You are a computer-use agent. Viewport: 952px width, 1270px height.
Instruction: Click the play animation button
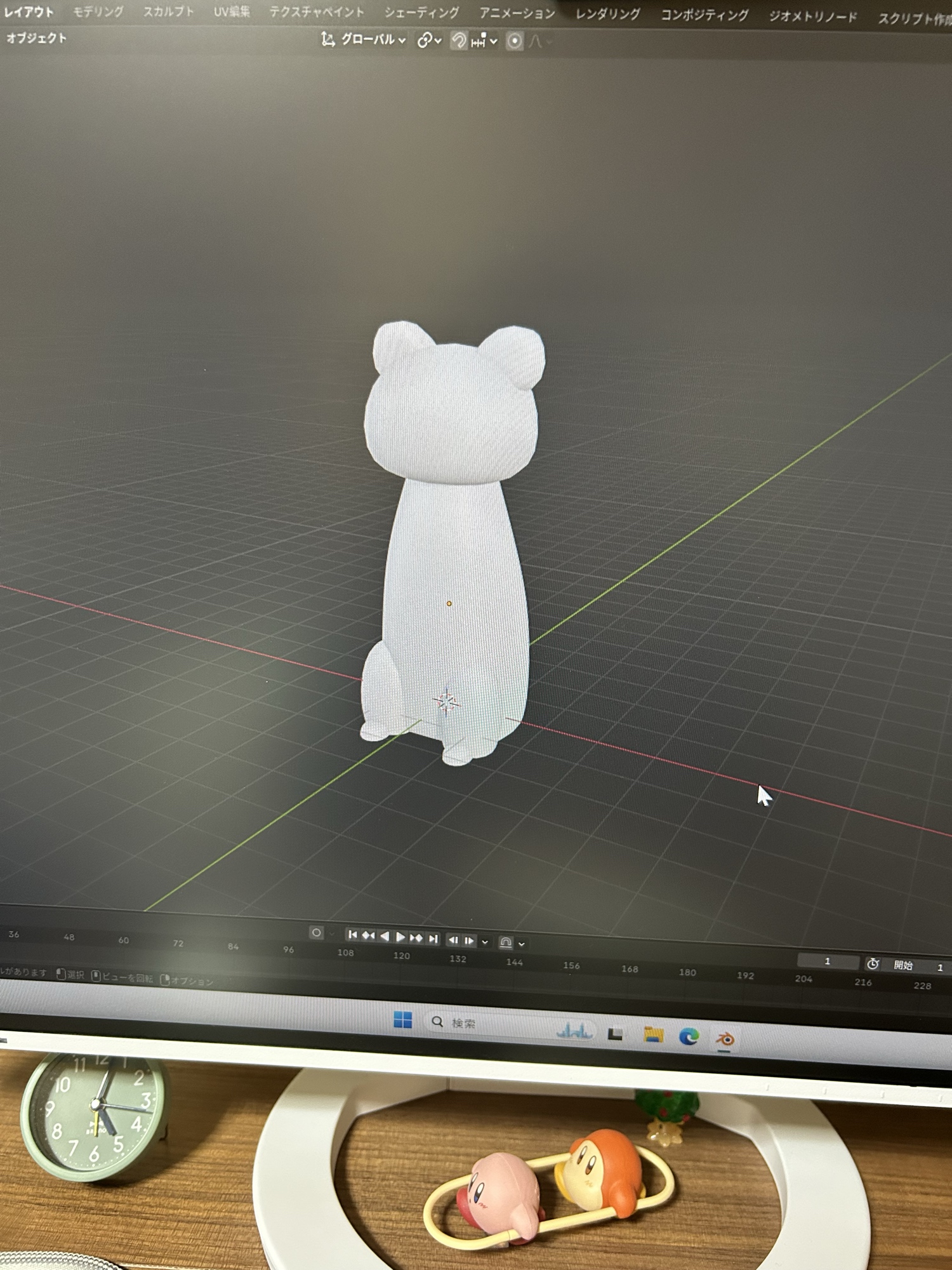pos(400,937)
